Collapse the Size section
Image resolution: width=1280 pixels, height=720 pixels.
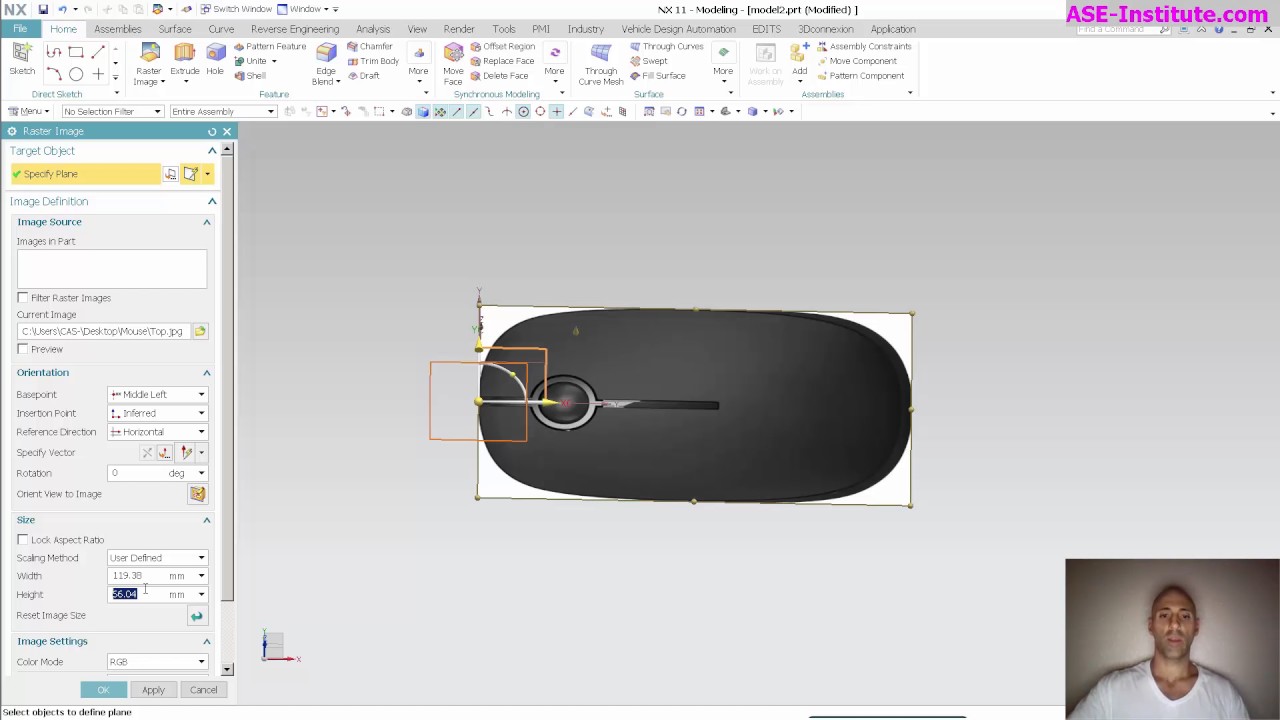pyautogui.click(x=207, y=520)
